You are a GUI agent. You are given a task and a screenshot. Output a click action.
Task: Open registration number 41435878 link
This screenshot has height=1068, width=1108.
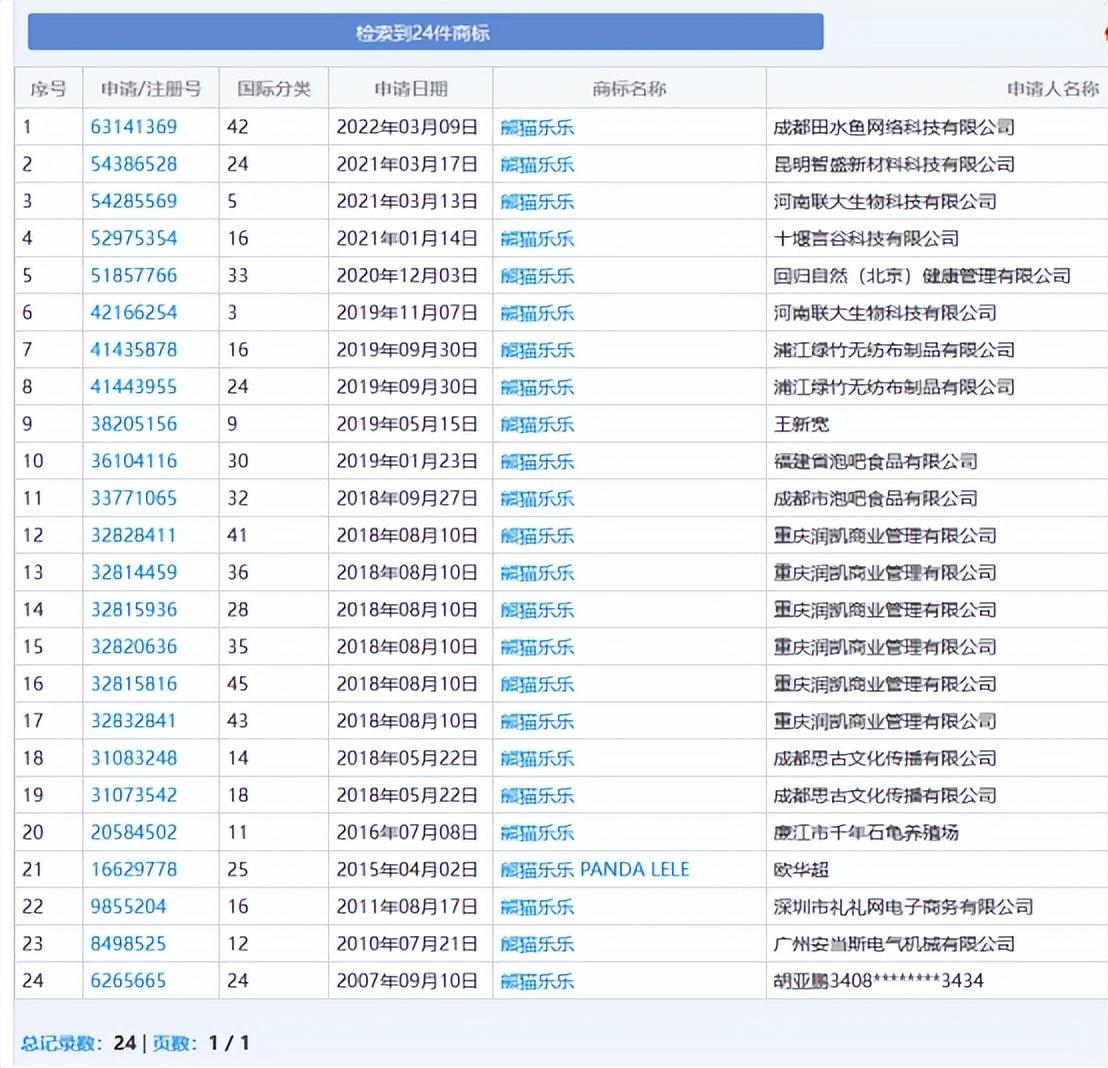(x=134, y=350)
